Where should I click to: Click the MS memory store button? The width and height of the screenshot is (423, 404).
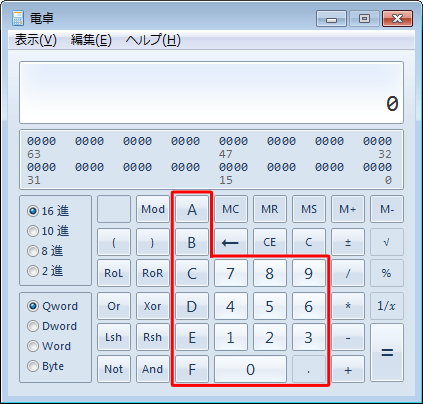(309, 209)
